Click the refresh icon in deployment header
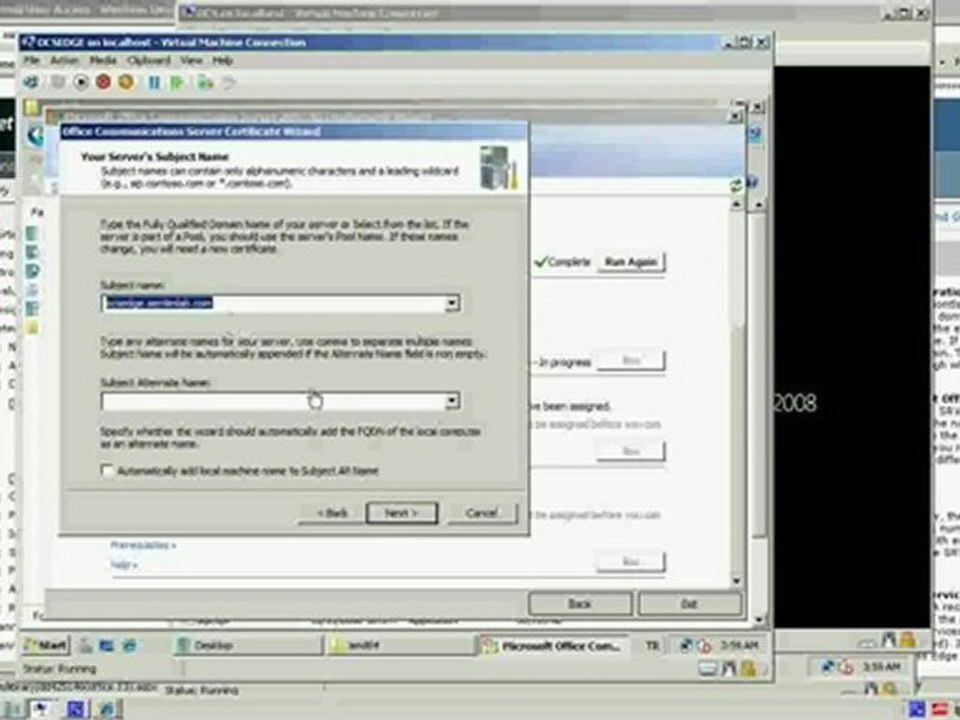Viewport: 960px width, 720px height. [x=737, y=186]
